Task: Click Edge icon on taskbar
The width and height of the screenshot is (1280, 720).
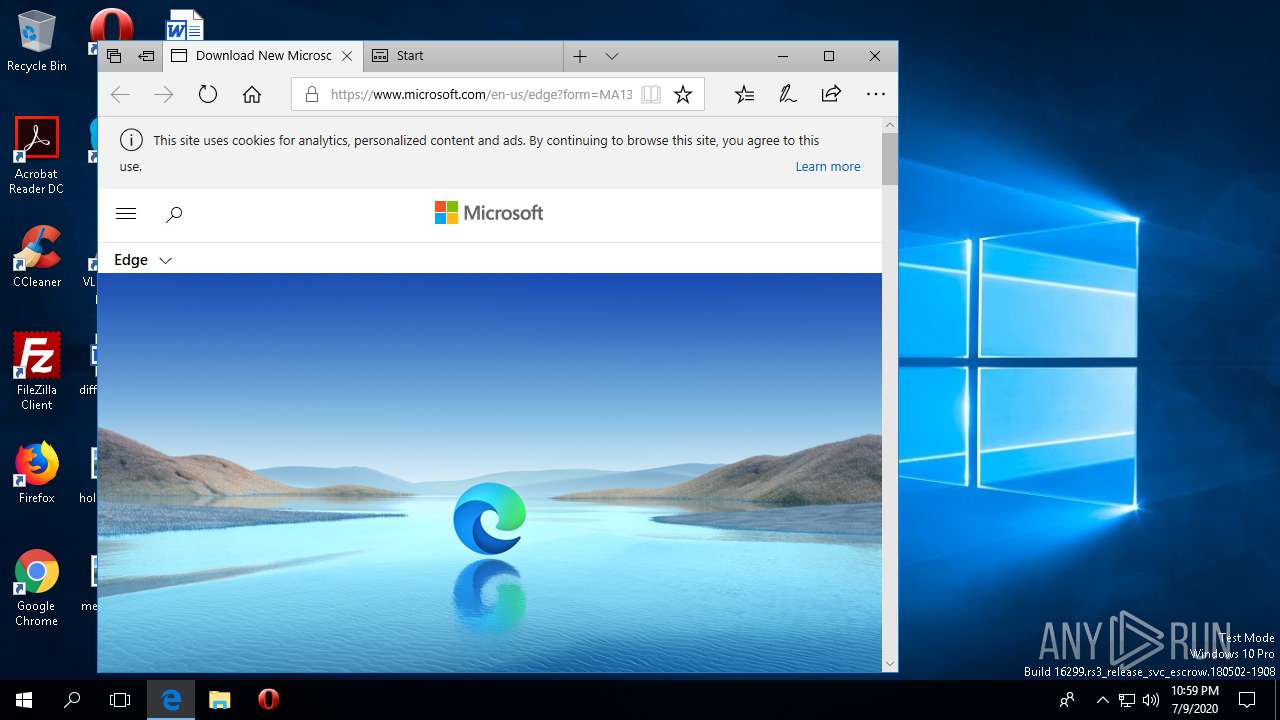Action: point(171,700)
